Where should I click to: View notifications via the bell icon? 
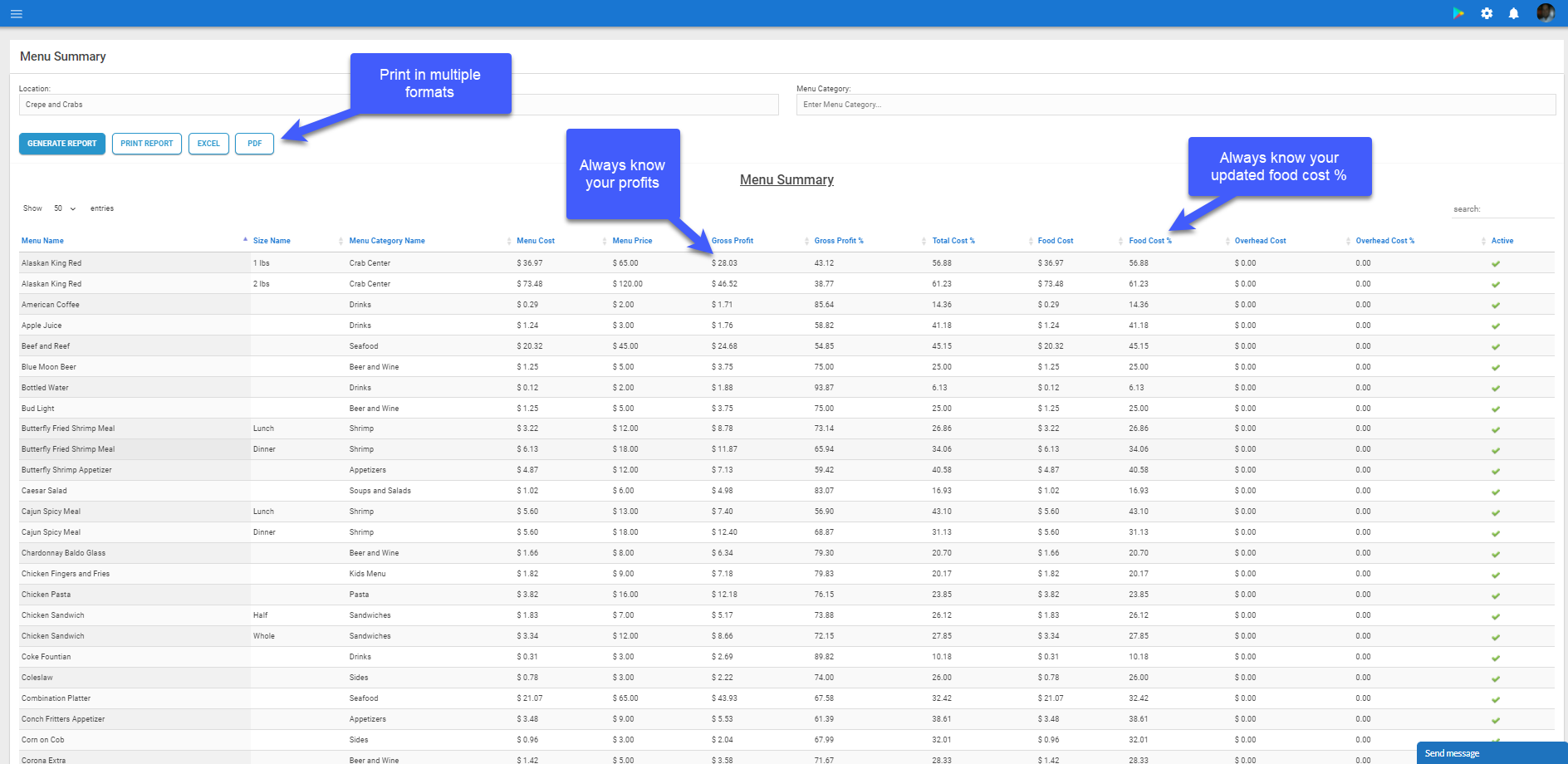tap(1514, 13)
